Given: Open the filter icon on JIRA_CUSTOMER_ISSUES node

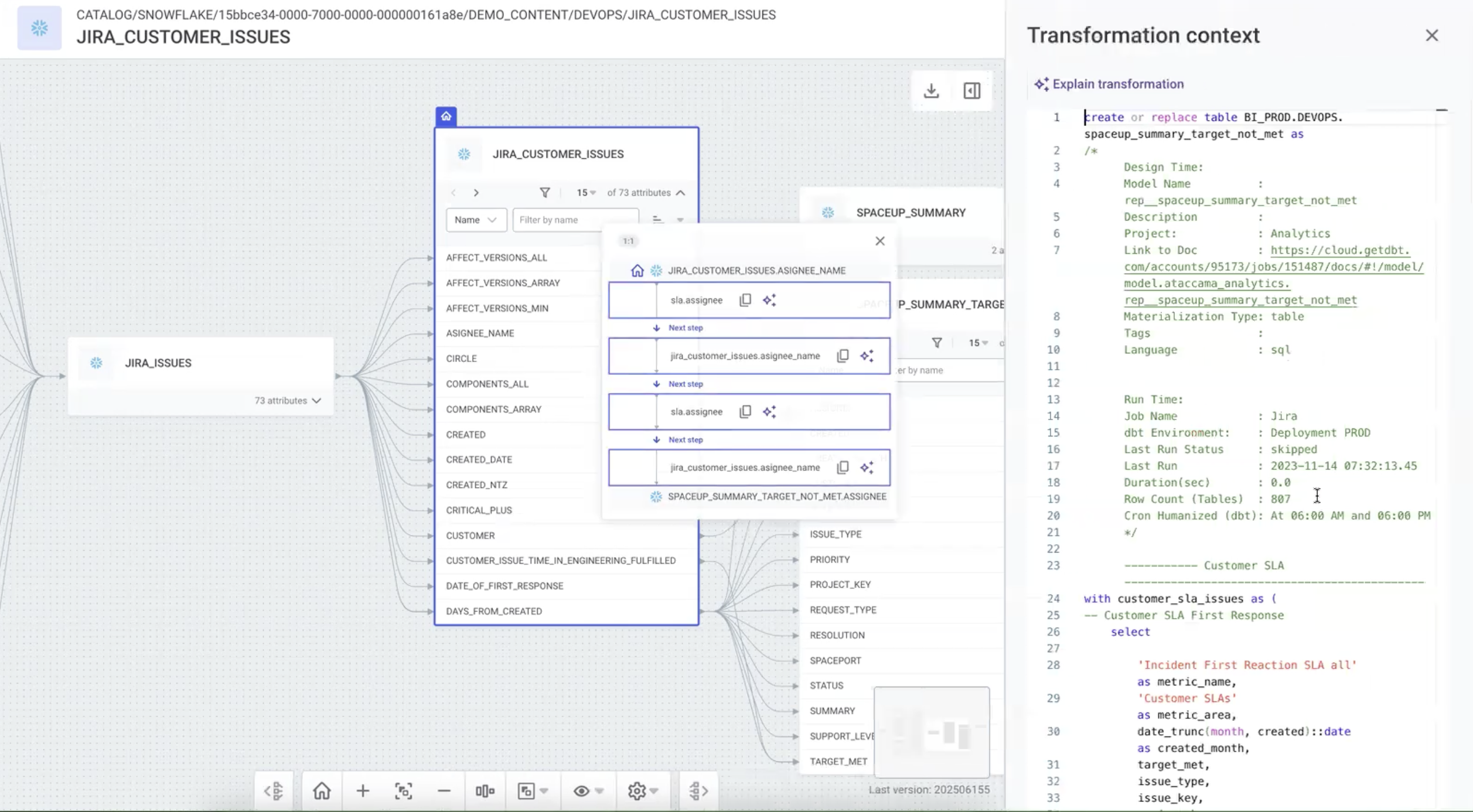Looking at the screenshot, I should [x=545, y=192].
